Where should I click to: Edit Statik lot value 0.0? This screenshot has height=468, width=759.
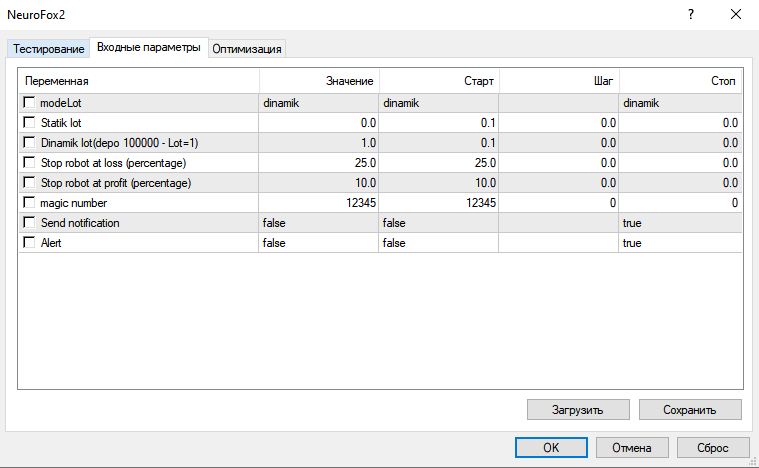click(319, 123)
